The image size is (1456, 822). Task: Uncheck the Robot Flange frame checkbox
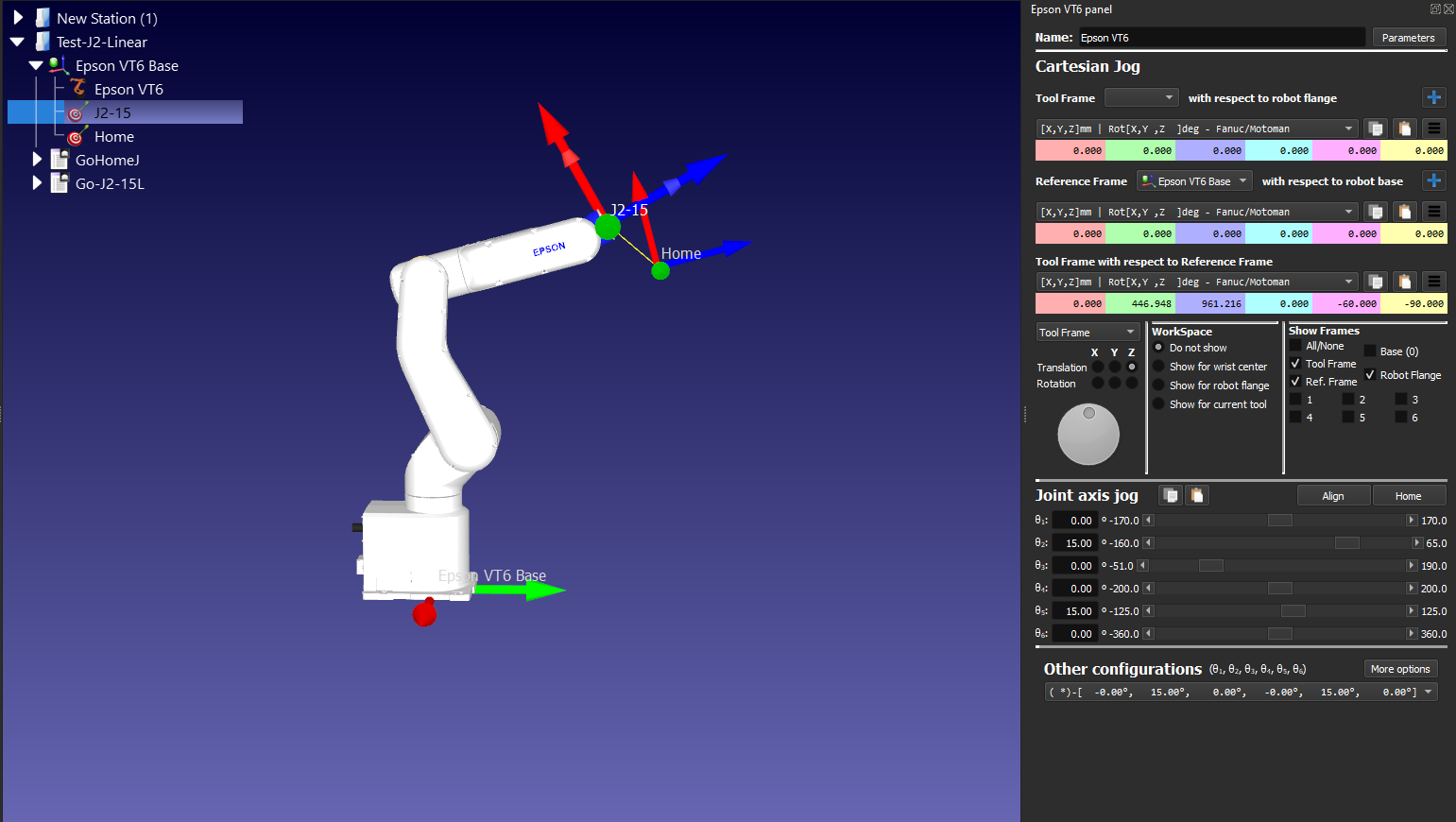[x=1370, y=375]
